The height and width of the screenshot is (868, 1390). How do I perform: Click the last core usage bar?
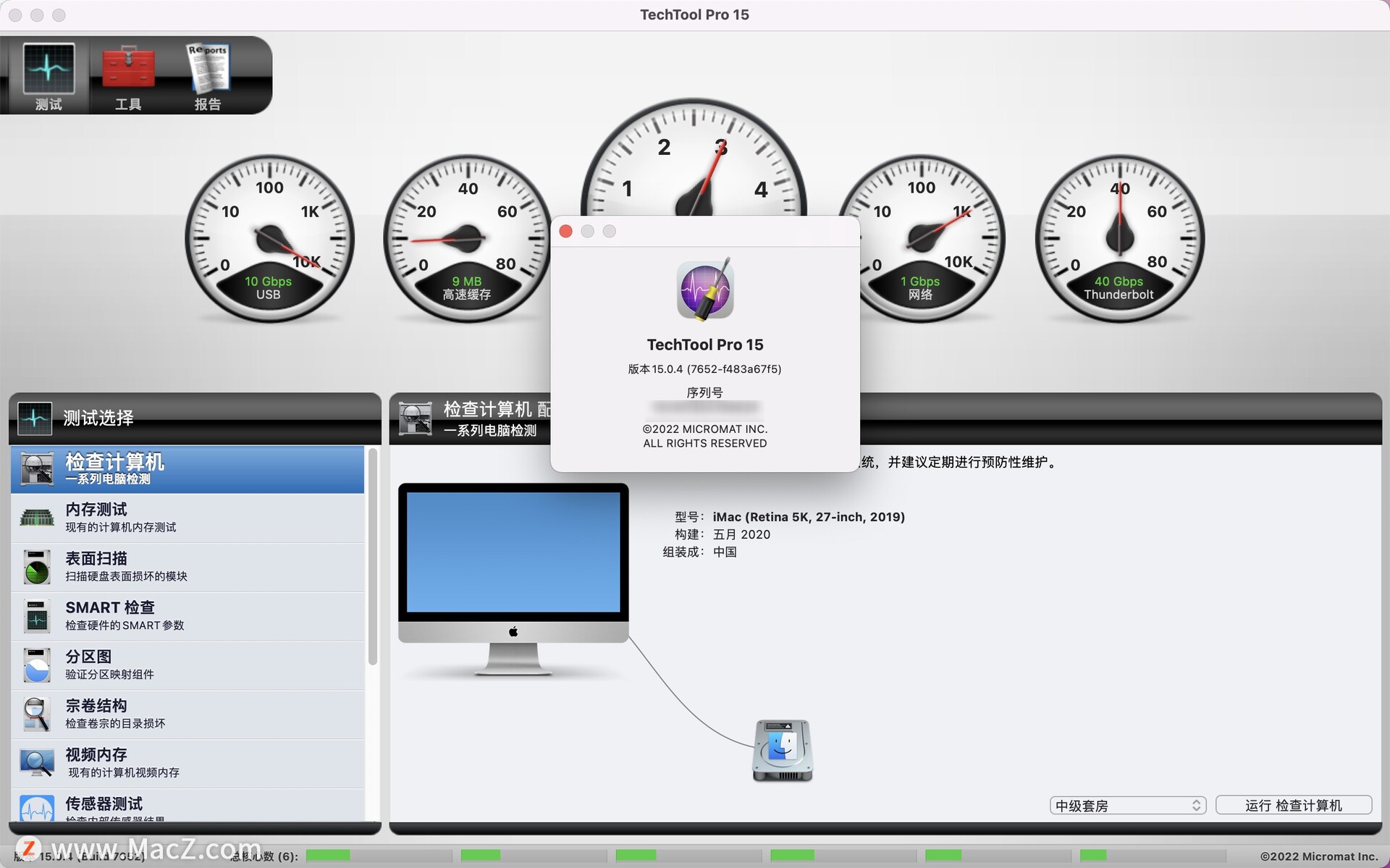(x=1153, y=856)
